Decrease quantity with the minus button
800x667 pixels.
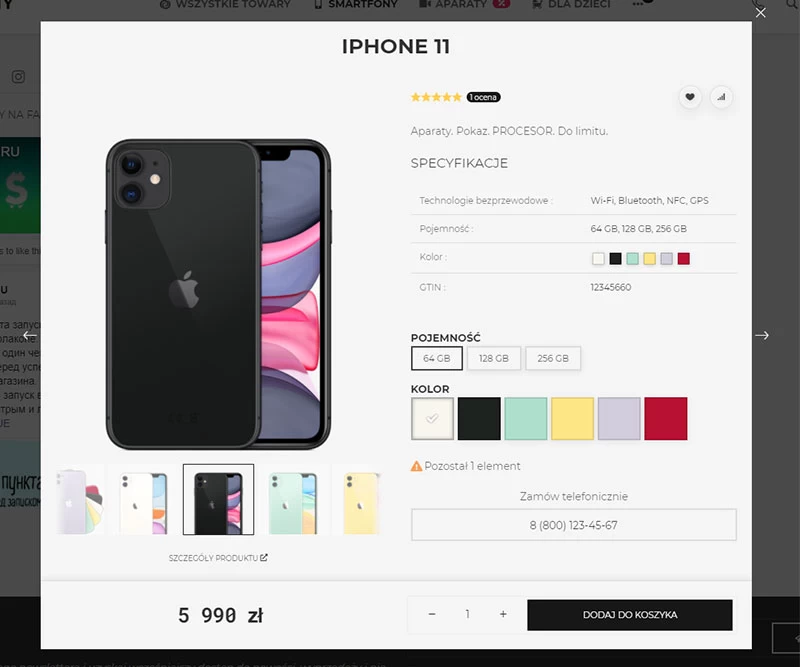(x=432, y=614)
